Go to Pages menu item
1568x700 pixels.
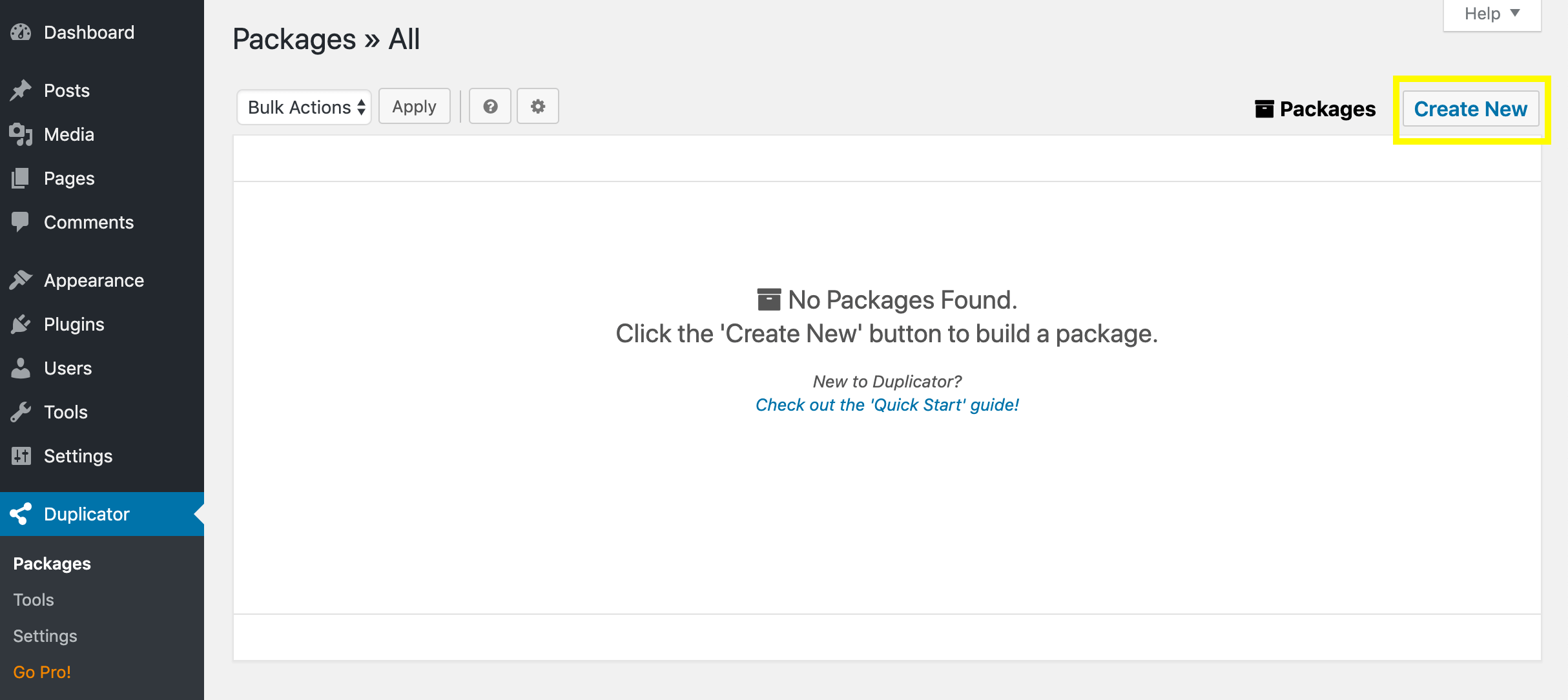[x=69, y=178]
